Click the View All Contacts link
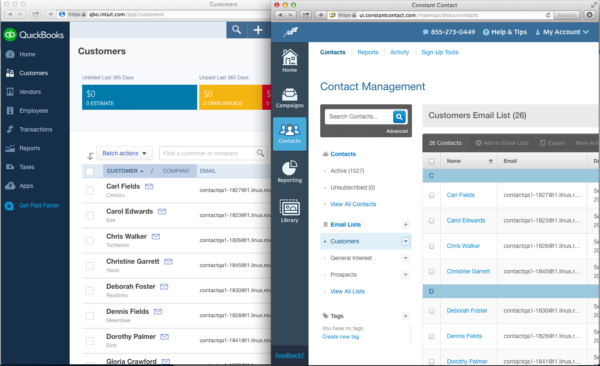The width and height of the screenshot is (600, 366). pos(353,204)
